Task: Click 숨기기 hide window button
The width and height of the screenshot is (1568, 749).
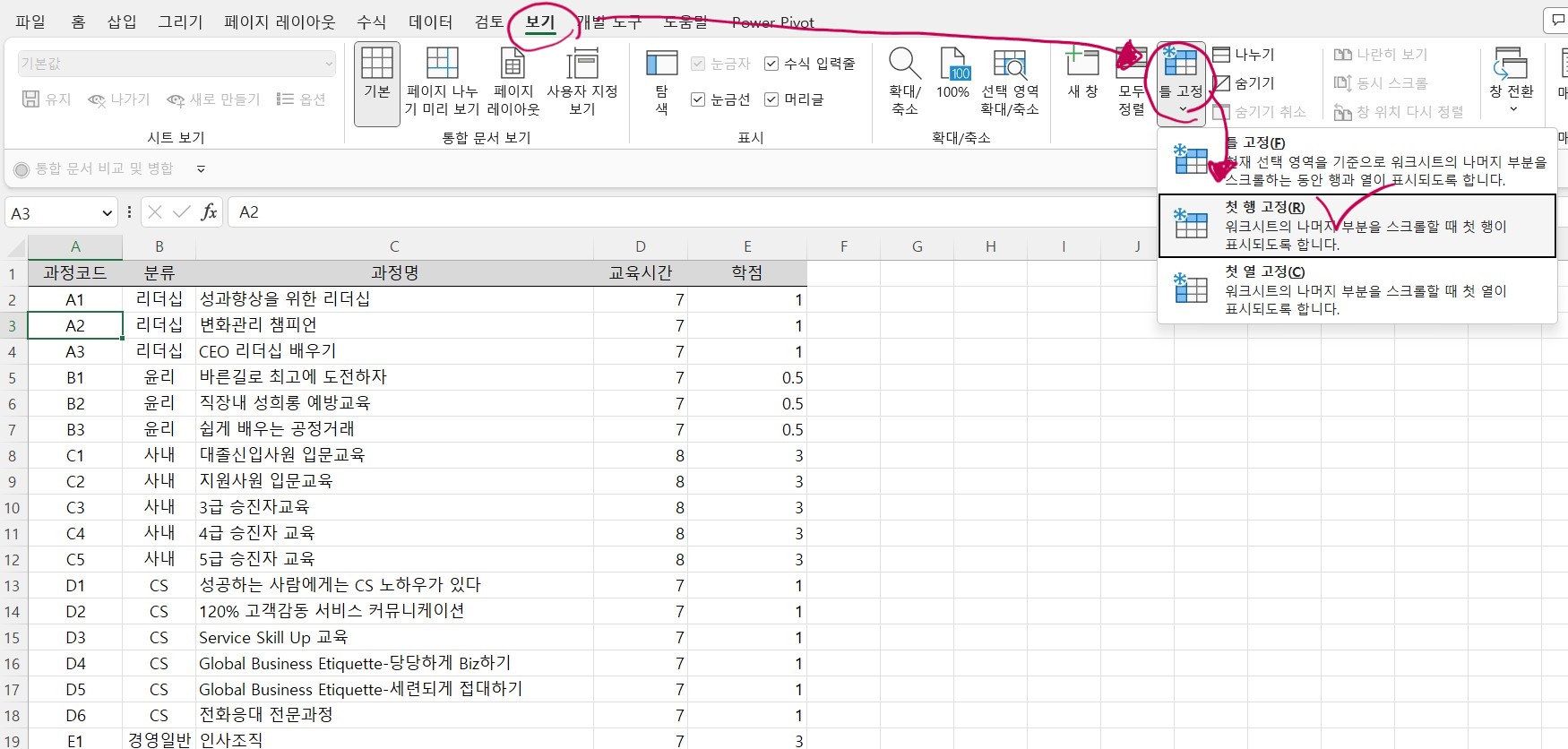Action: 1244,83
